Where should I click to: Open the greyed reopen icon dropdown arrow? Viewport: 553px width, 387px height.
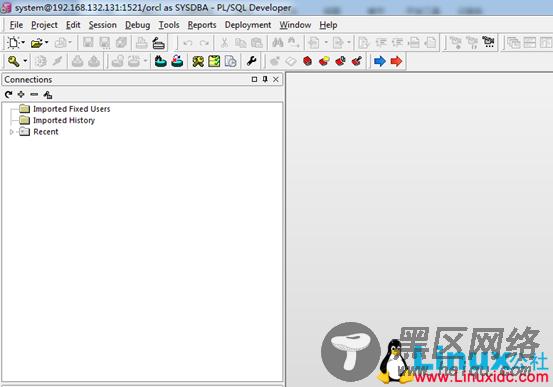point(70,43)
